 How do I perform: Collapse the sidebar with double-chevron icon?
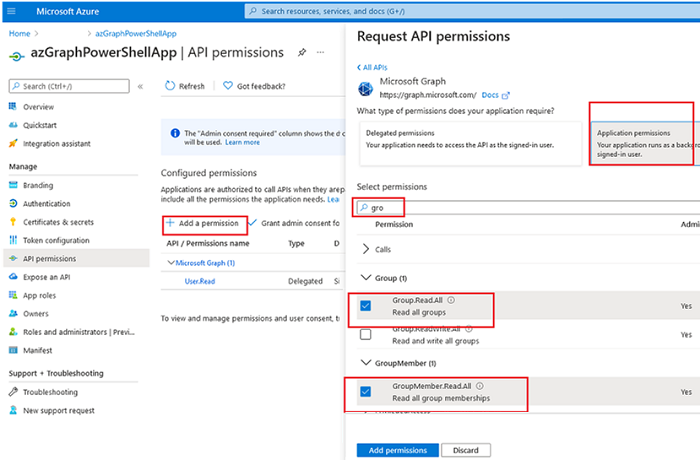point(141,86)
